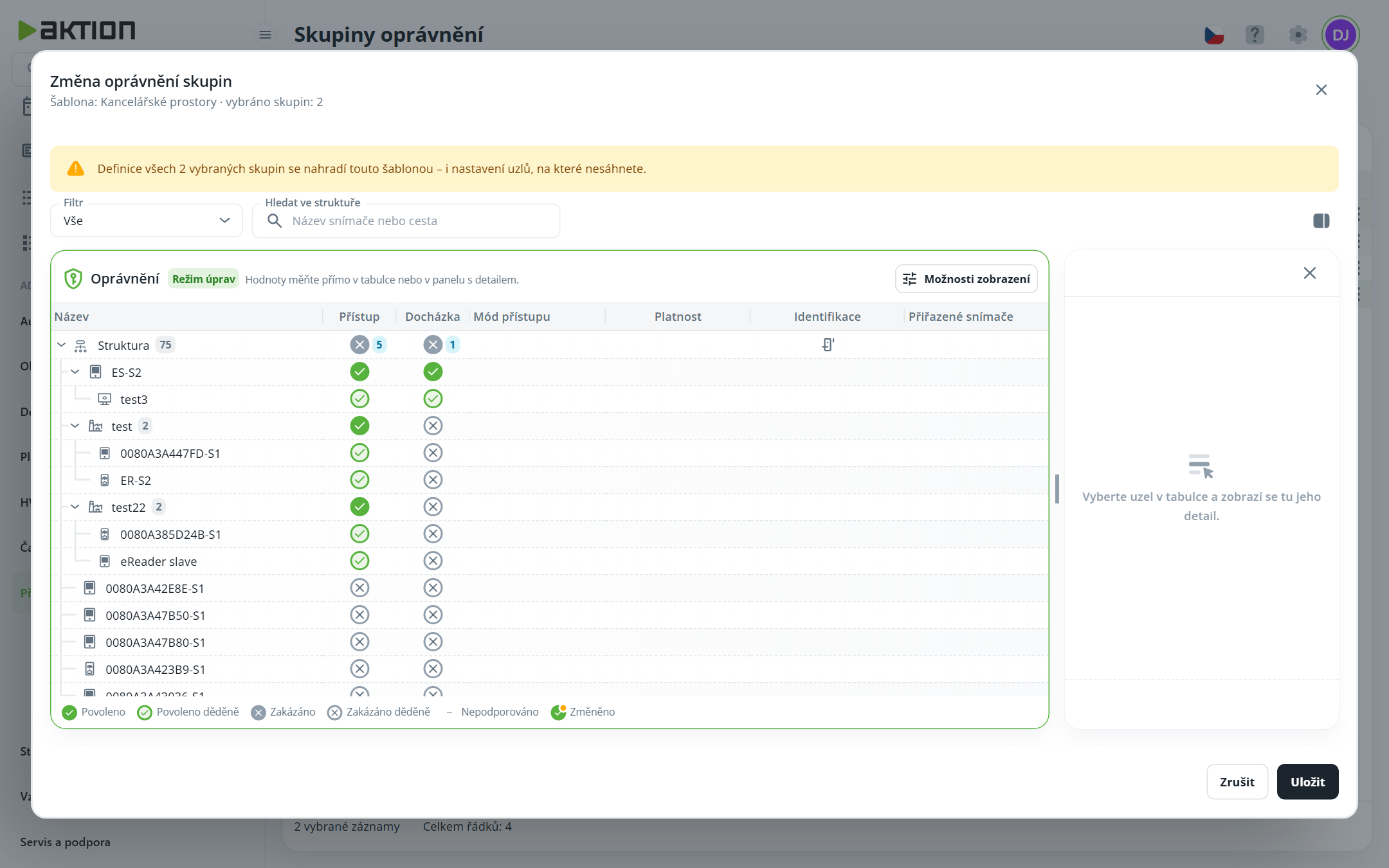This screenshot has height=868, width=1389.
Task: Open Možnosti zobrazení display options
Action: tap(966, 279)
